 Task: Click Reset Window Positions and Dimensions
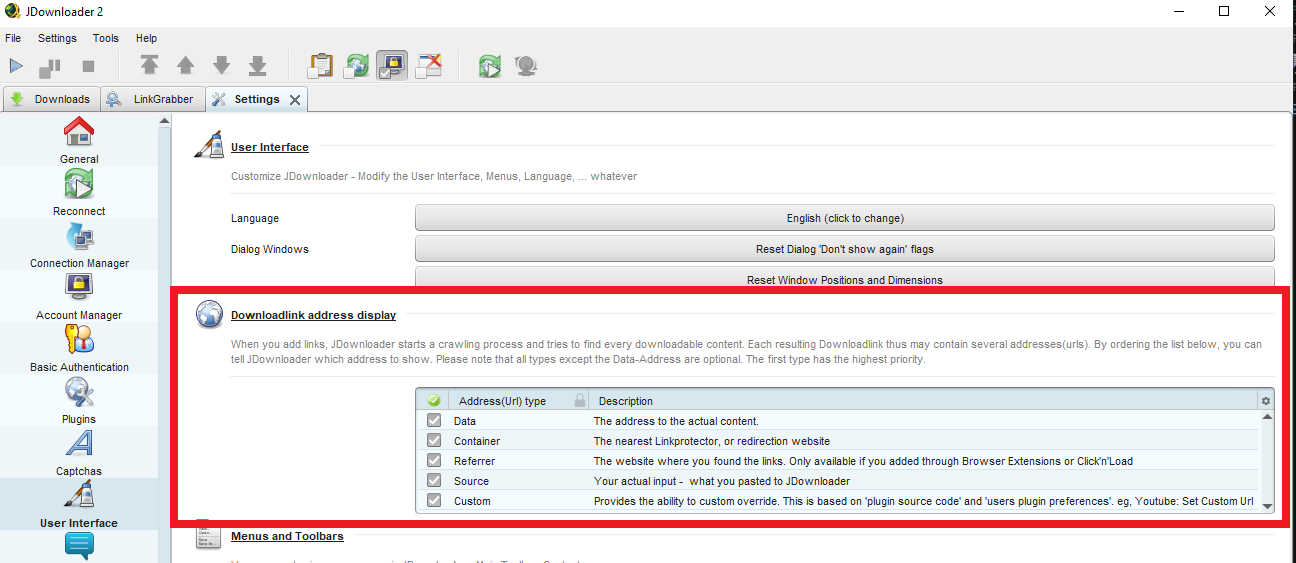(845, 277)
